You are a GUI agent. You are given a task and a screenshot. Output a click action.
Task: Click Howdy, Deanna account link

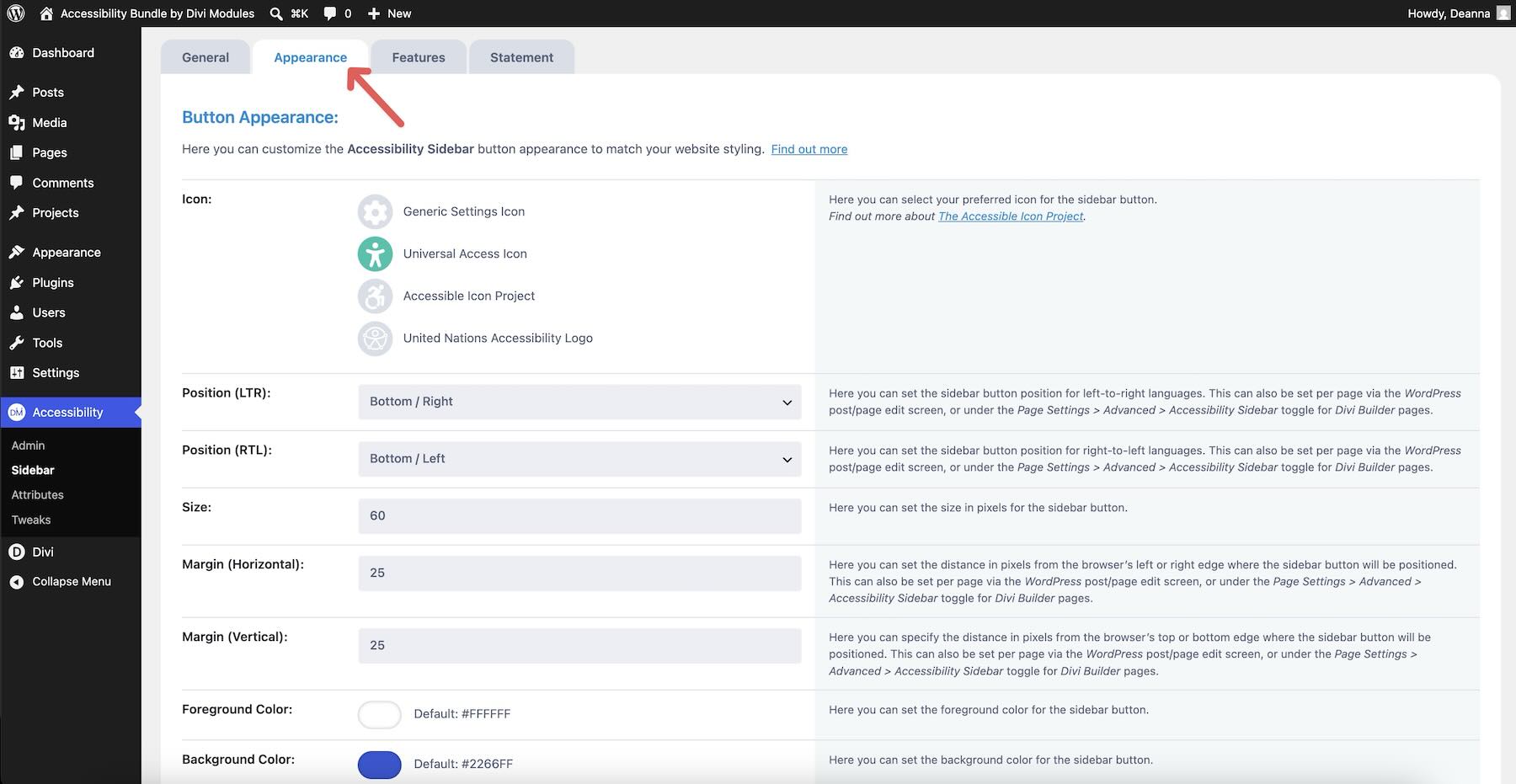pyautogui.click(x=1449, y=13)
